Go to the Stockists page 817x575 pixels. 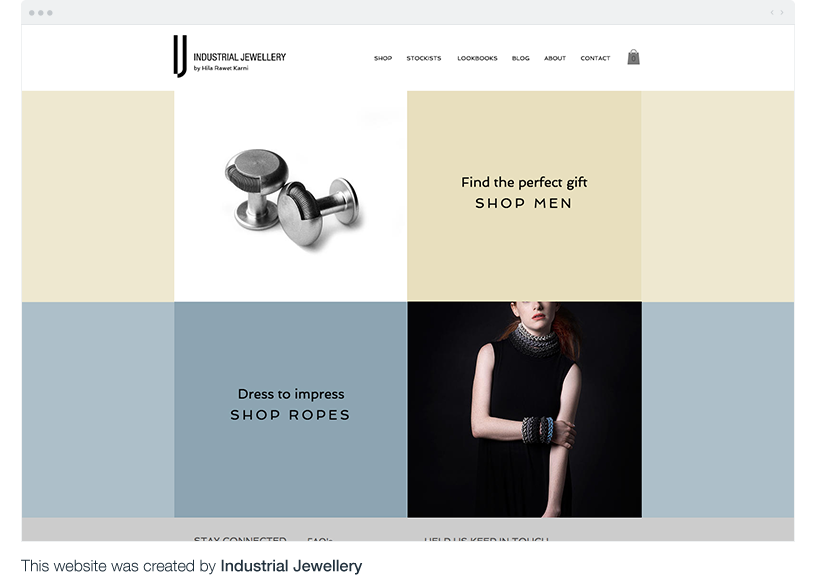tap(424, 58)
